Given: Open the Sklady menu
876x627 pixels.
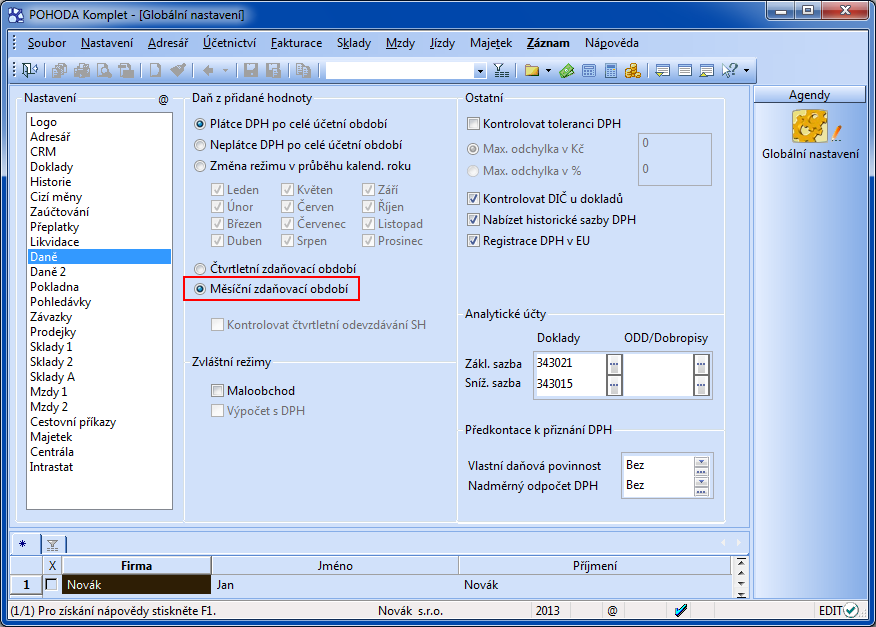Looking at the screenshot, I should pyautogui.click(x=354, y=43).
